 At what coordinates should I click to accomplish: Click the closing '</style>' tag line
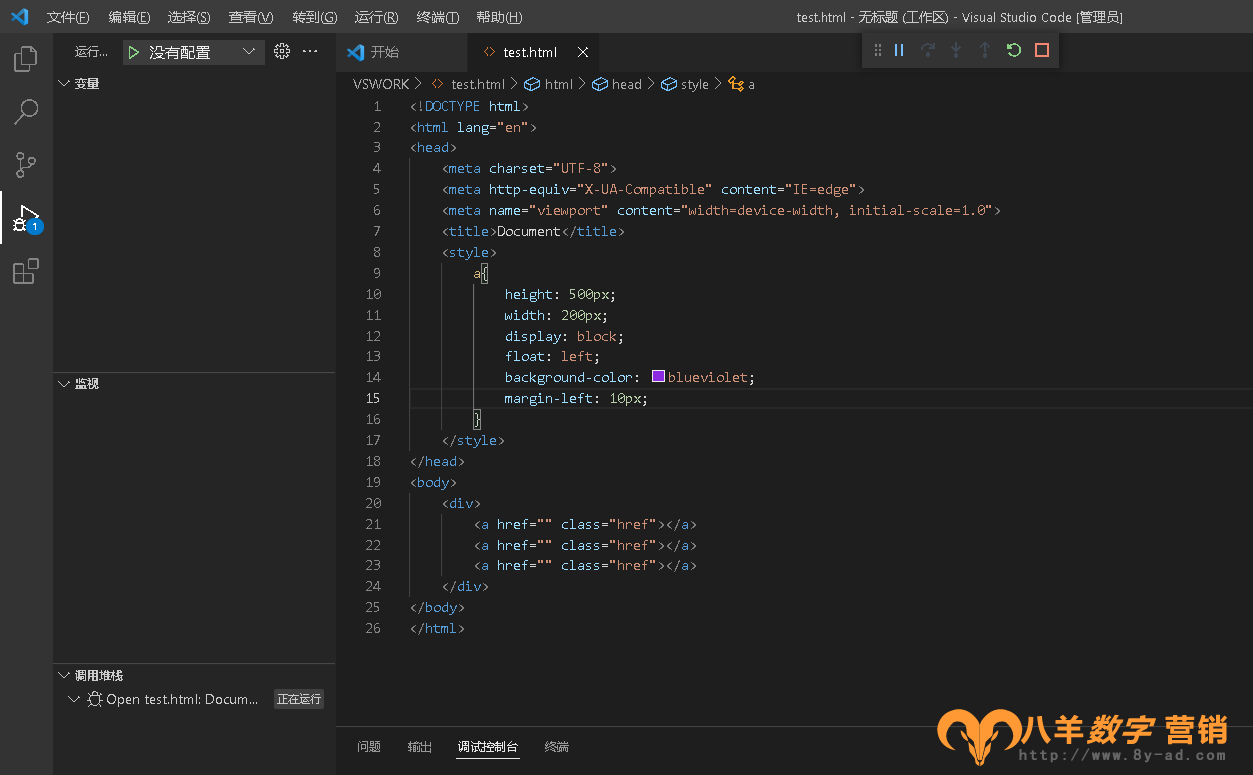pos(473,440)
